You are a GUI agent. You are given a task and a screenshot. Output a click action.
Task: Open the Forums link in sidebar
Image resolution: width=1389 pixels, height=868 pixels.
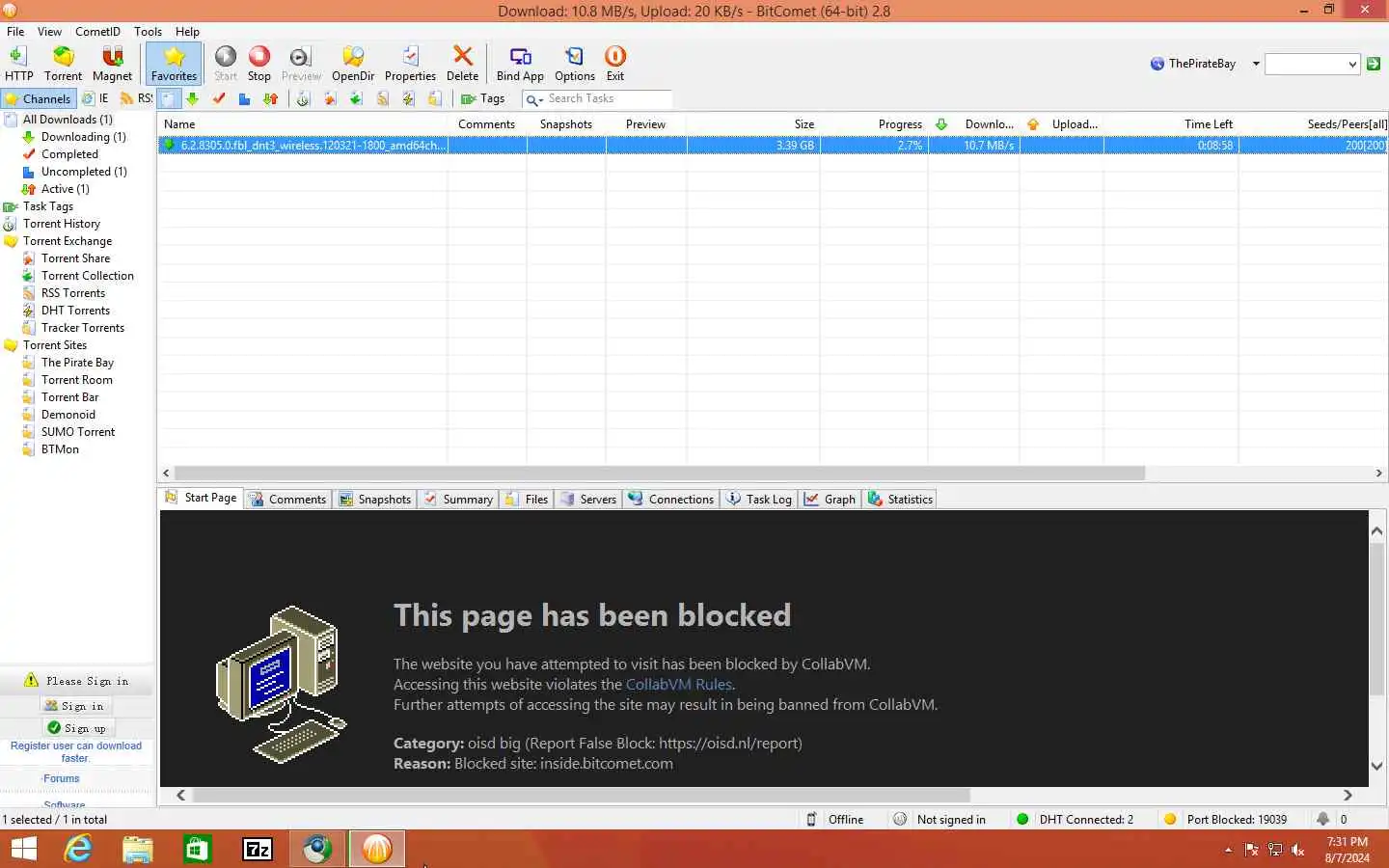pyautogui.click(x=61, y=778)
